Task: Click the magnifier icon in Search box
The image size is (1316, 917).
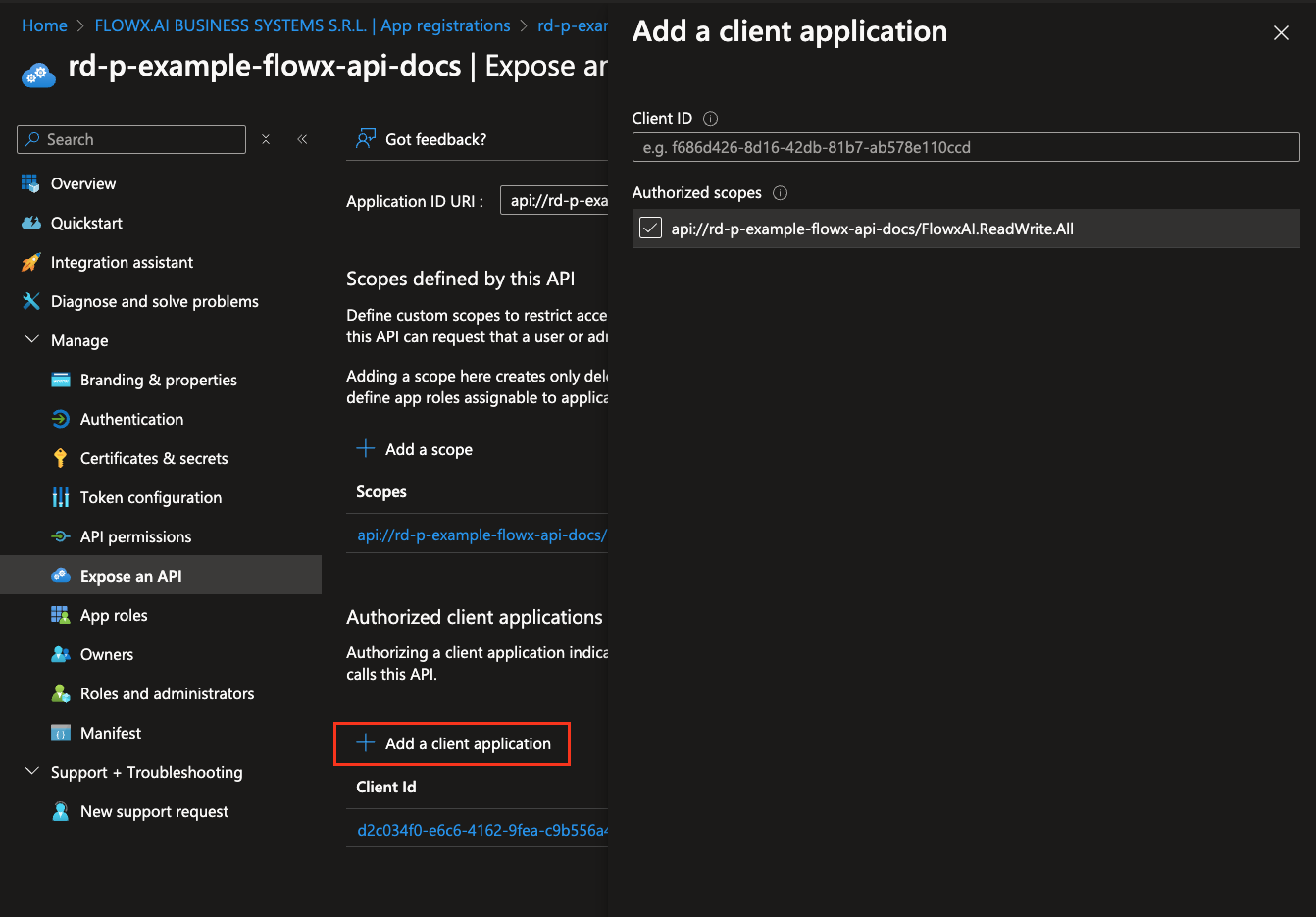Action: tap(32, 139)
